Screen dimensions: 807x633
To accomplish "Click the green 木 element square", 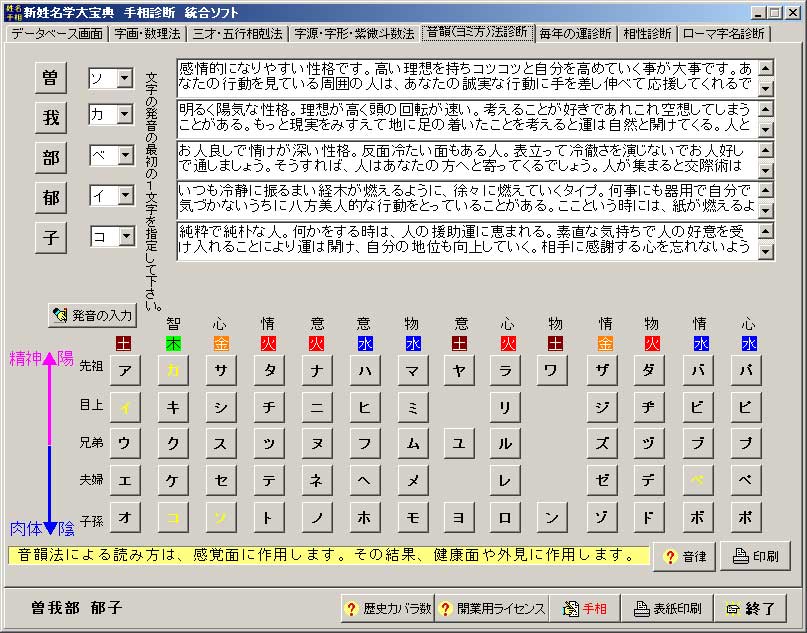I will [x=173, y=343].
